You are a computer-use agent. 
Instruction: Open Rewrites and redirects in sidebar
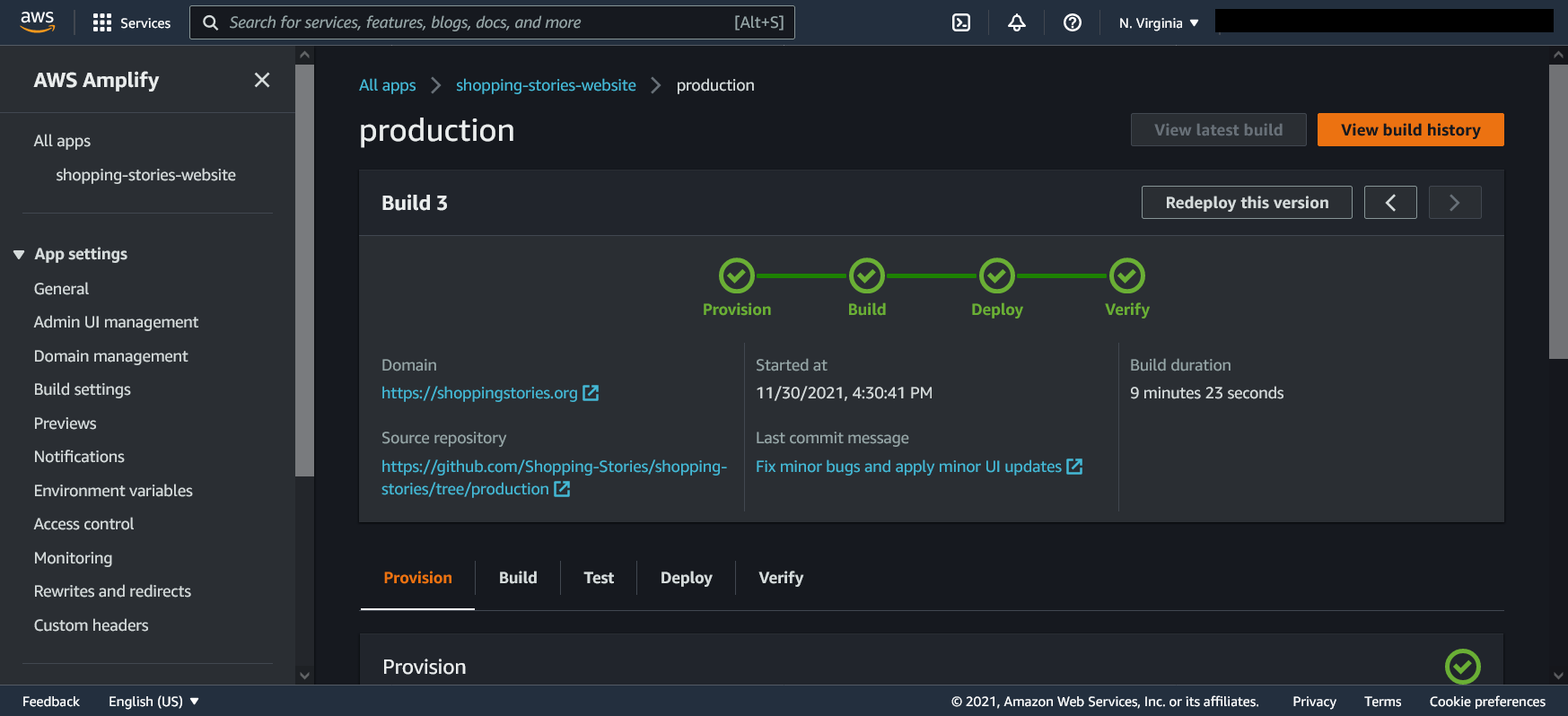(112, 591)
